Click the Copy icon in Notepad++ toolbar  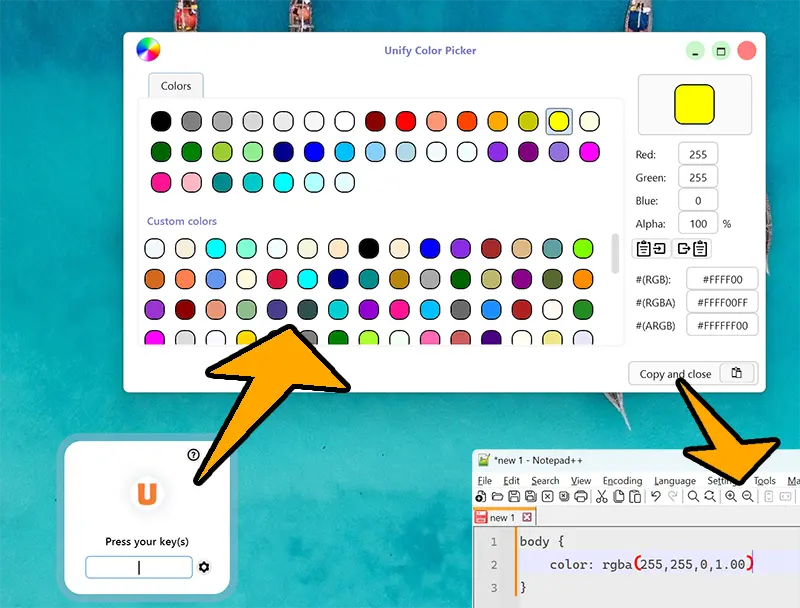point(618,496)
